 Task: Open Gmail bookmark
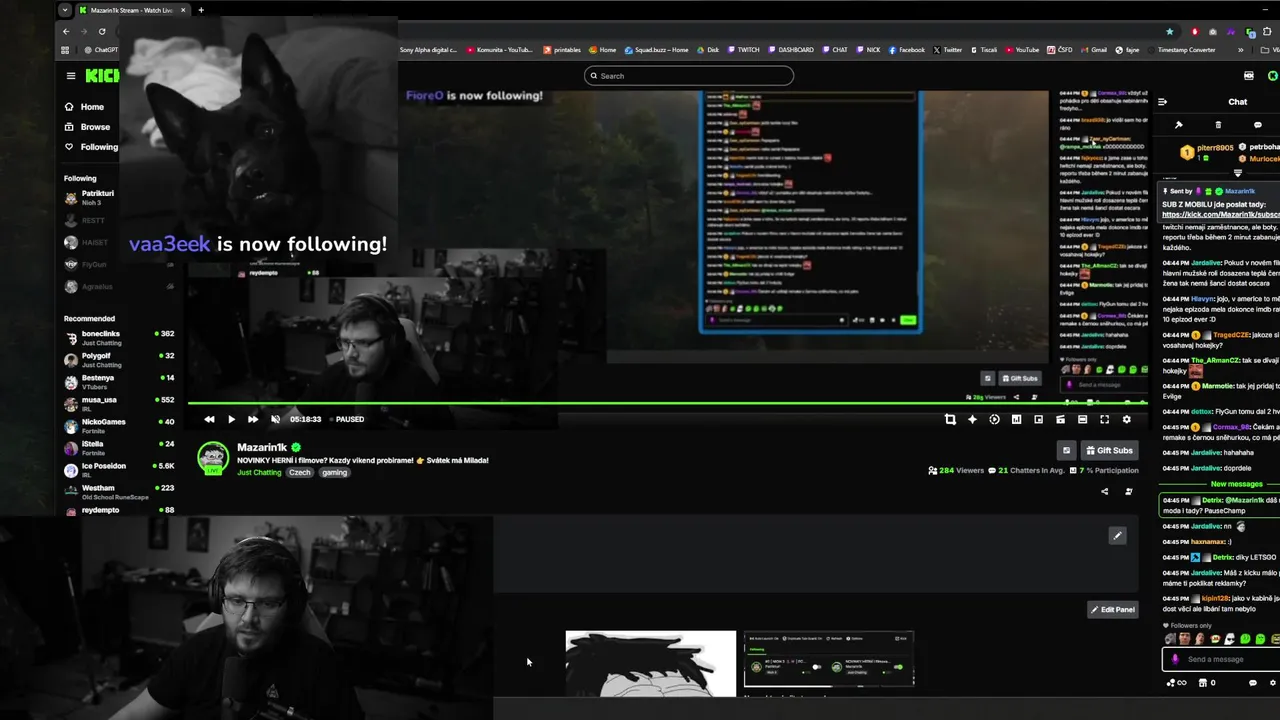click(1093, 50)
